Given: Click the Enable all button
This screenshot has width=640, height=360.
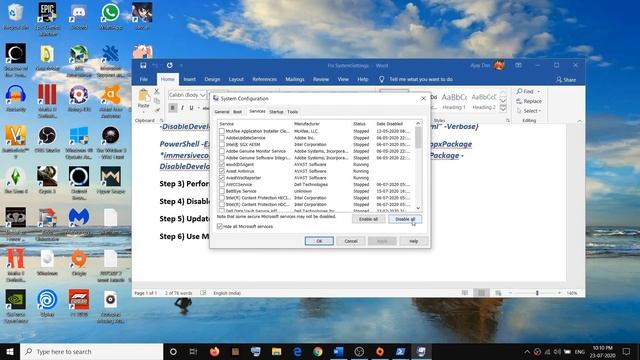Looking at the screenshot, I should pyautogui.click(x=368, y=219).
